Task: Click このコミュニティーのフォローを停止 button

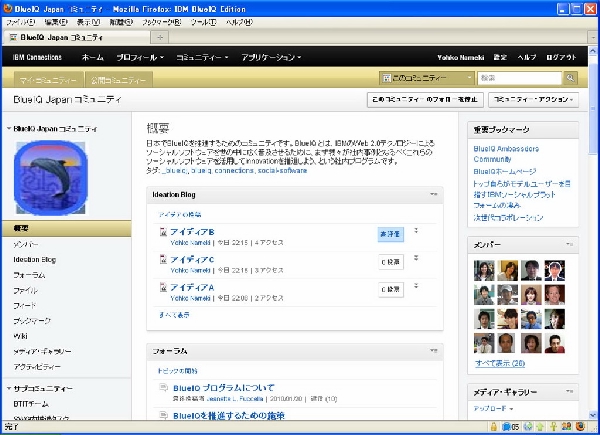Action: [425, 100]
